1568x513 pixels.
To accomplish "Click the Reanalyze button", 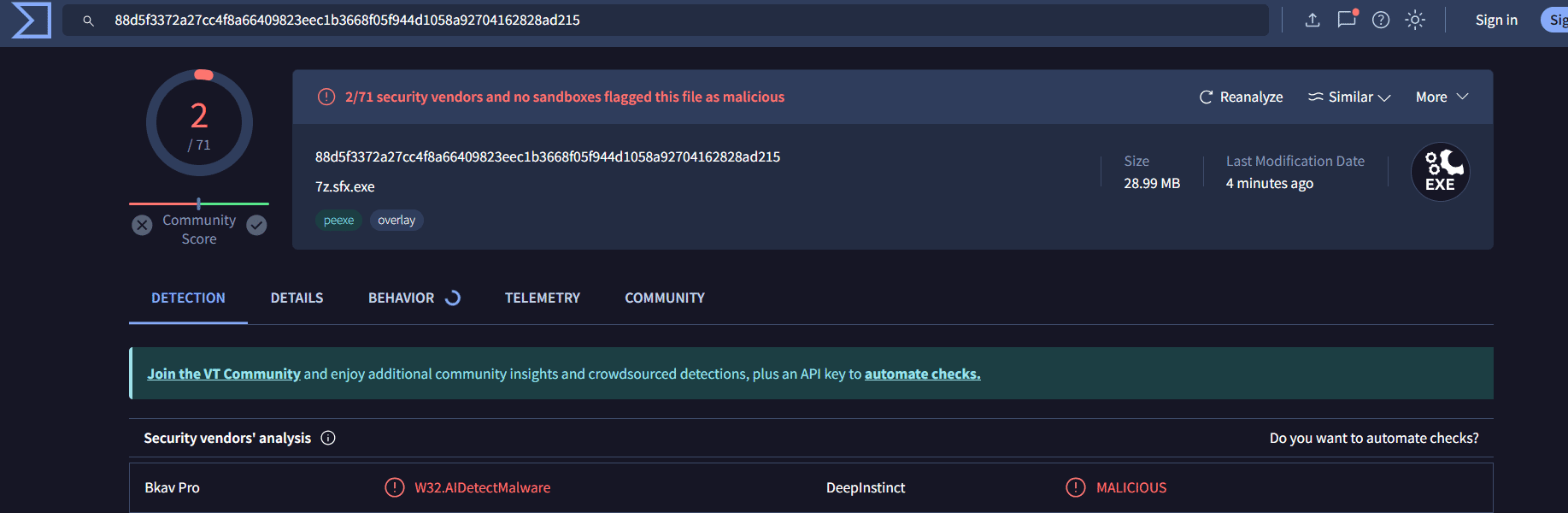I will click(1241, 97).
